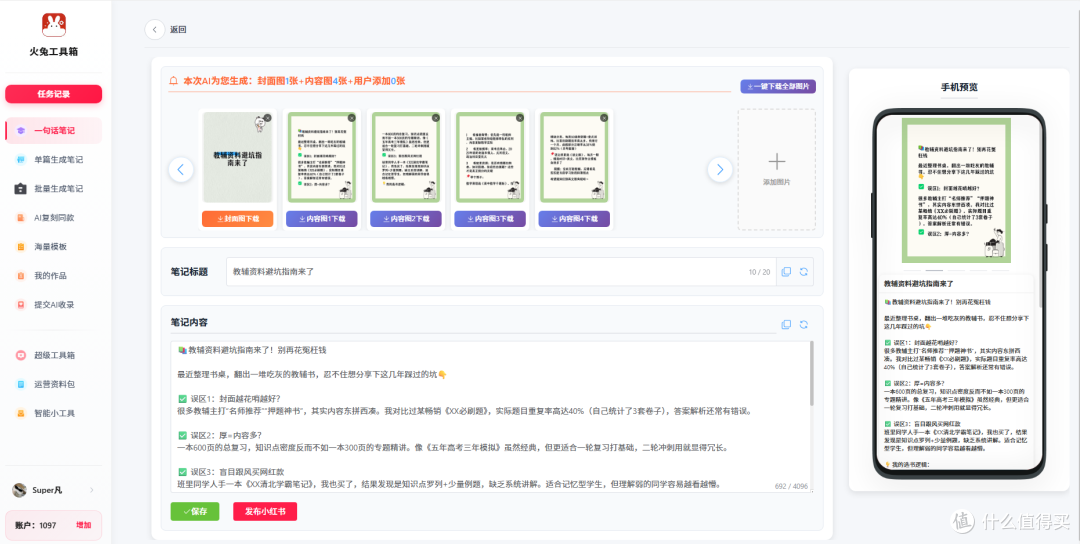Click 一键下载全部图片 button
1080x544 pixels.
point(778,86)
